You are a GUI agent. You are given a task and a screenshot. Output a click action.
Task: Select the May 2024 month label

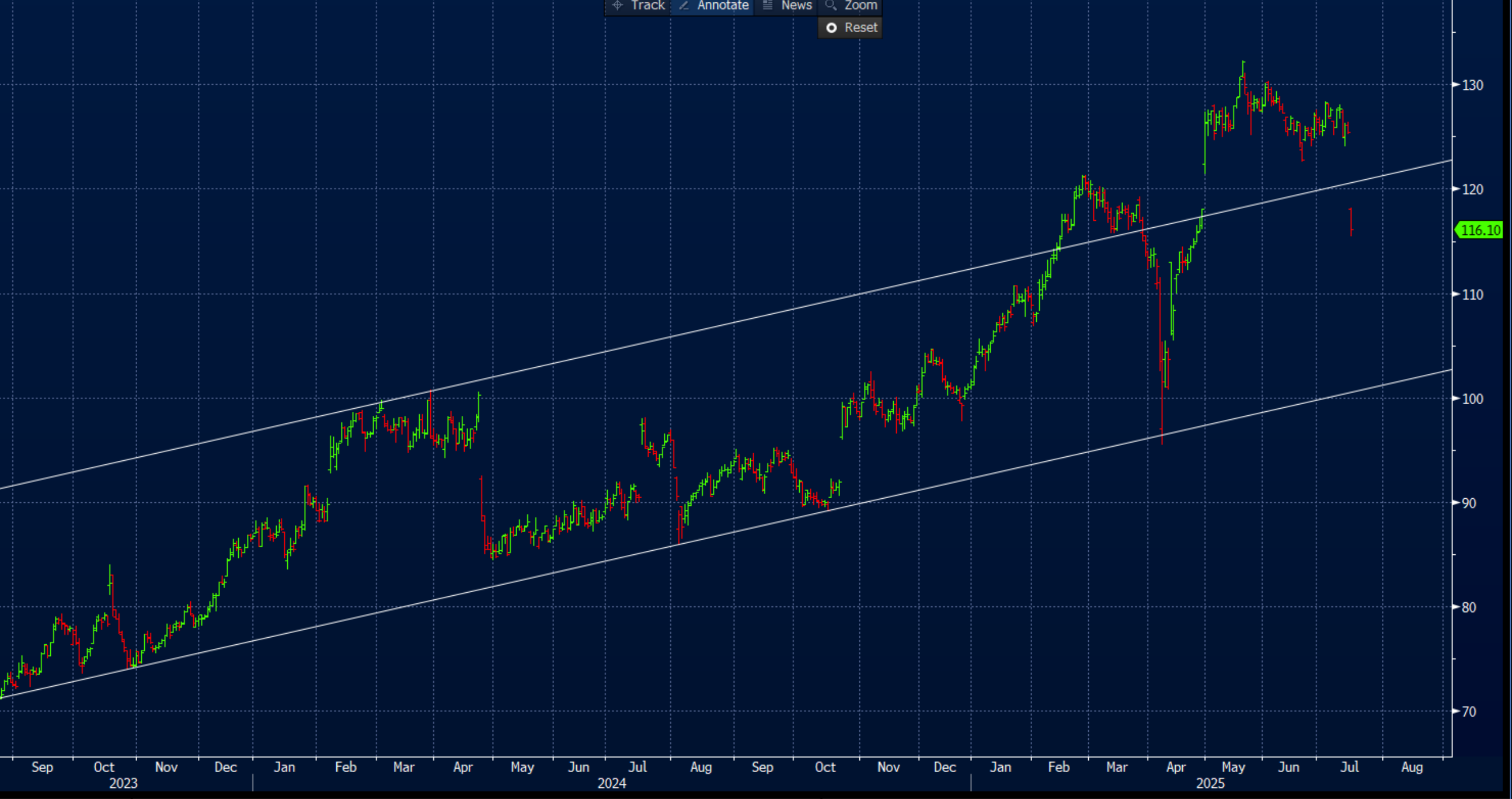point(522,767)
